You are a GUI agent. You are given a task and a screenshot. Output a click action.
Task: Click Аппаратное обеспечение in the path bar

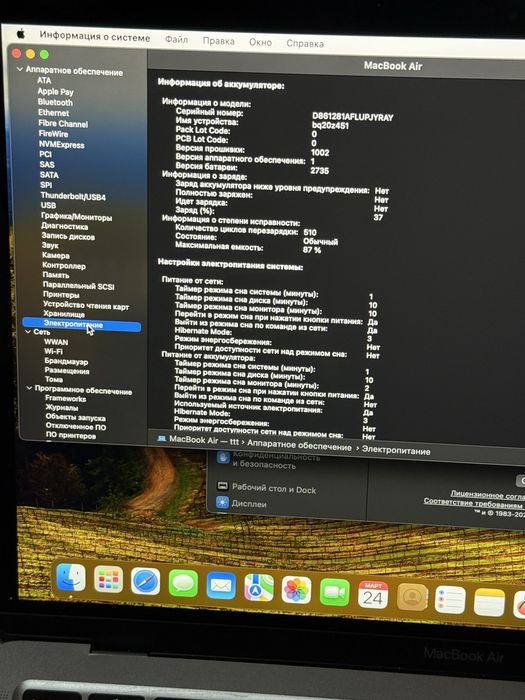(x=300, y=445)
